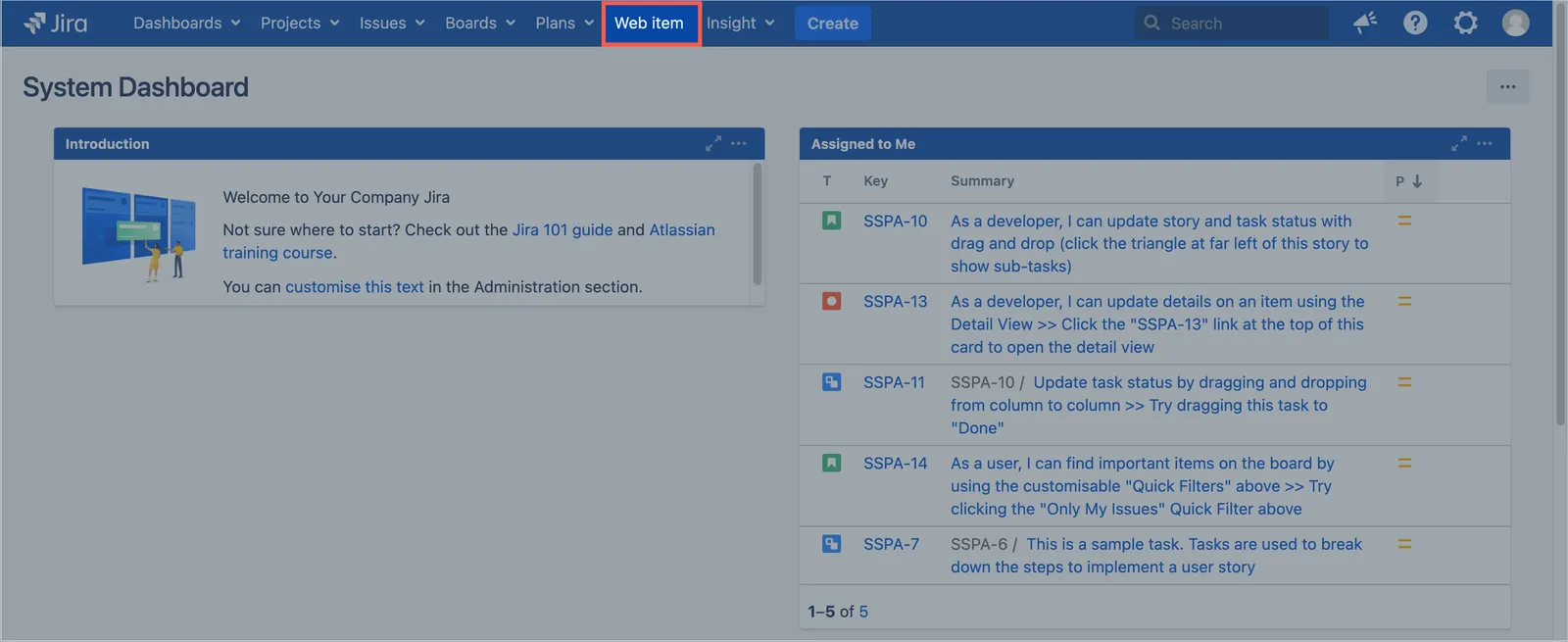Open the help question mark icon
This screenshot has width=1568, height=642.
click(x=1415, y=23)
